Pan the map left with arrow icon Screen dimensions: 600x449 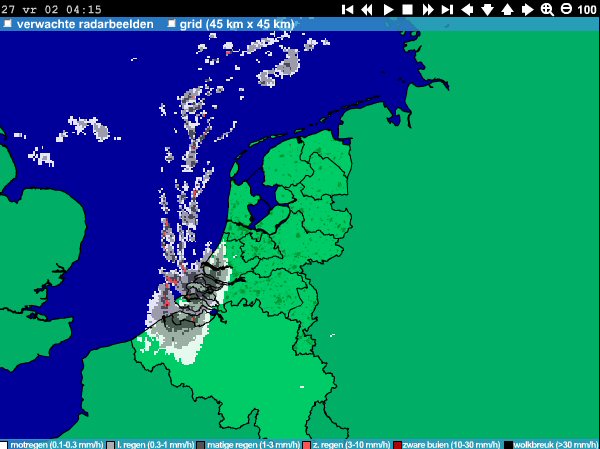pos(467,9)
